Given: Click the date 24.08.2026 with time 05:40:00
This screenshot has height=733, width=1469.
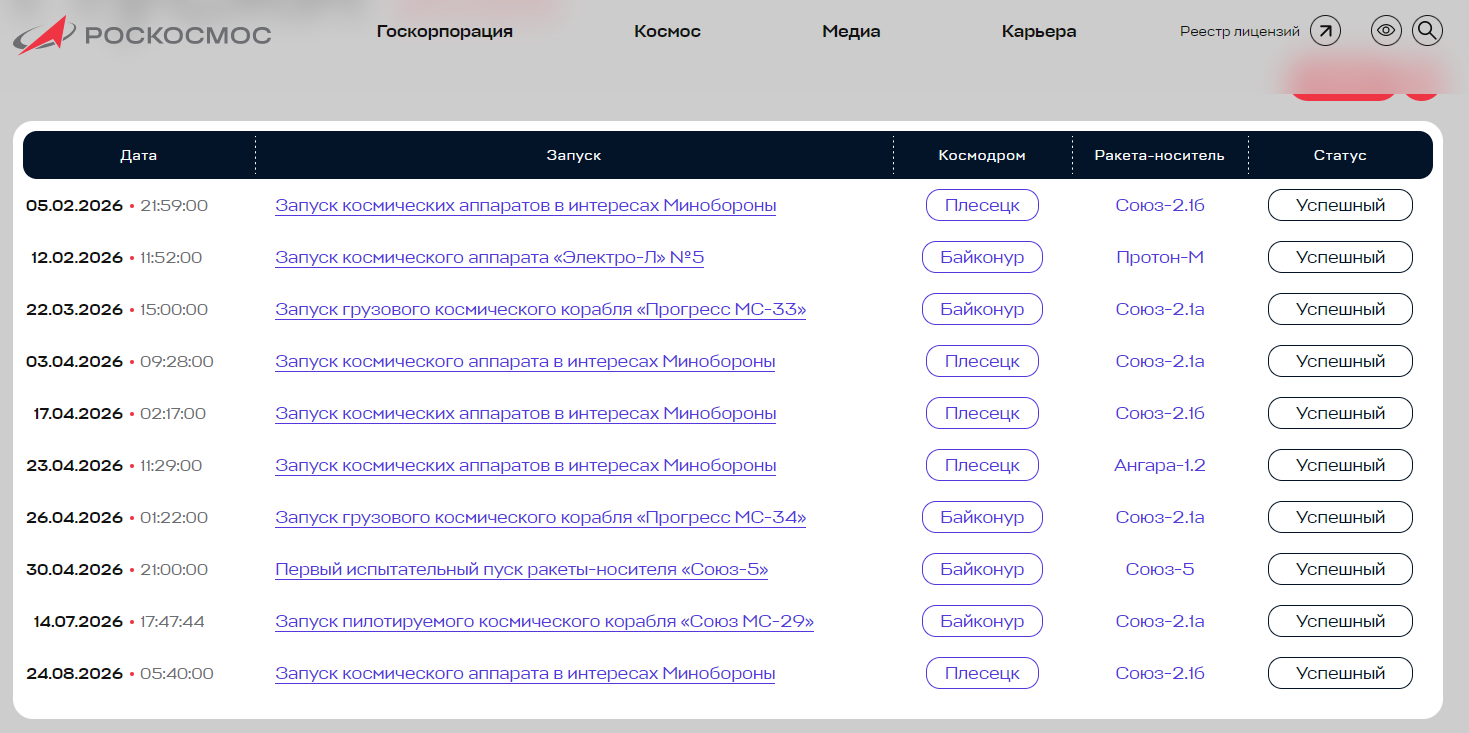Looking at the screenshot, I should tap(120, 674).
